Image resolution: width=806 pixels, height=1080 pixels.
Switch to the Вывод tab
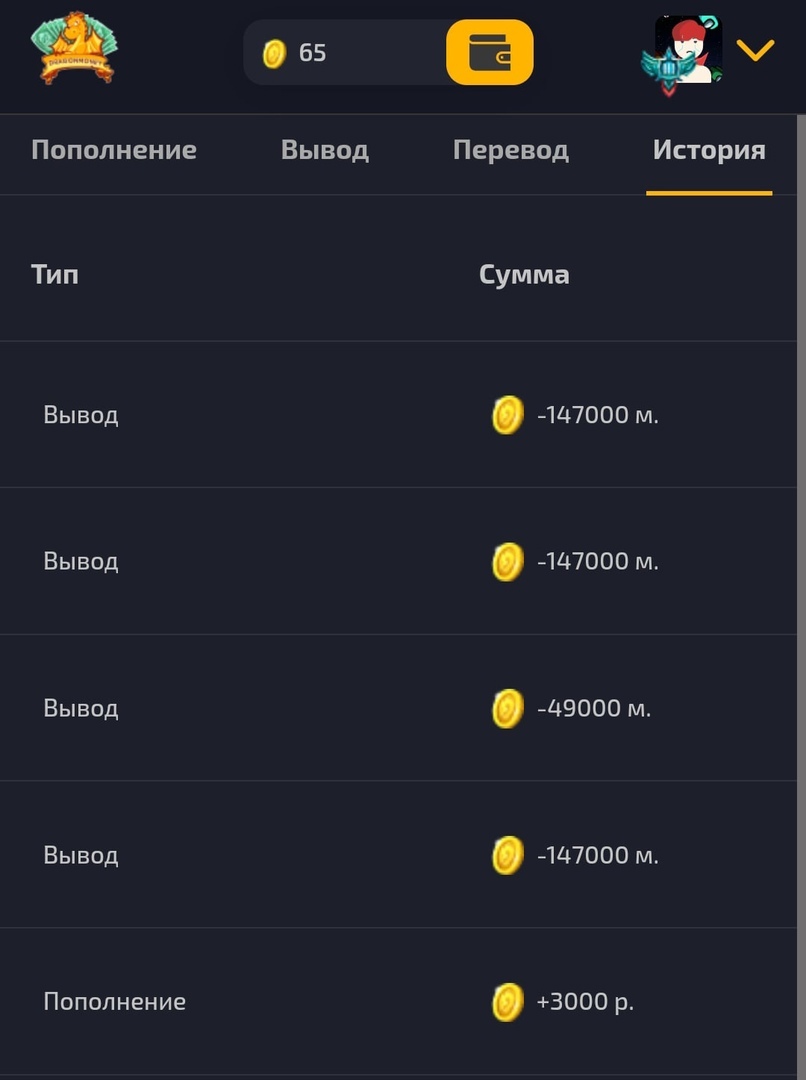pos(324,150)
